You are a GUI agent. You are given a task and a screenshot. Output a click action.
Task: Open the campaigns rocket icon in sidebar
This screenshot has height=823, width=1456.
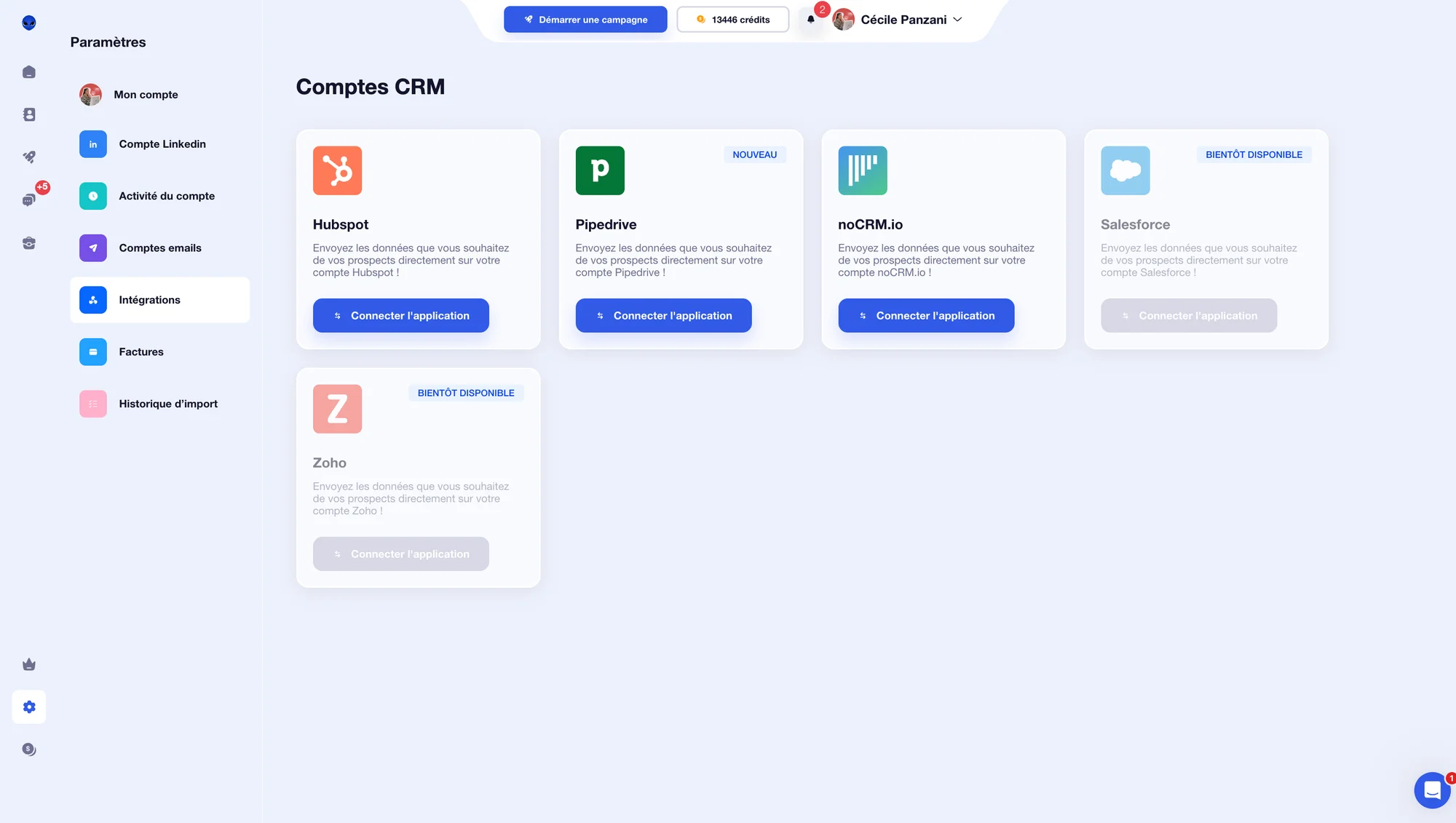click(x=28, y=157)
